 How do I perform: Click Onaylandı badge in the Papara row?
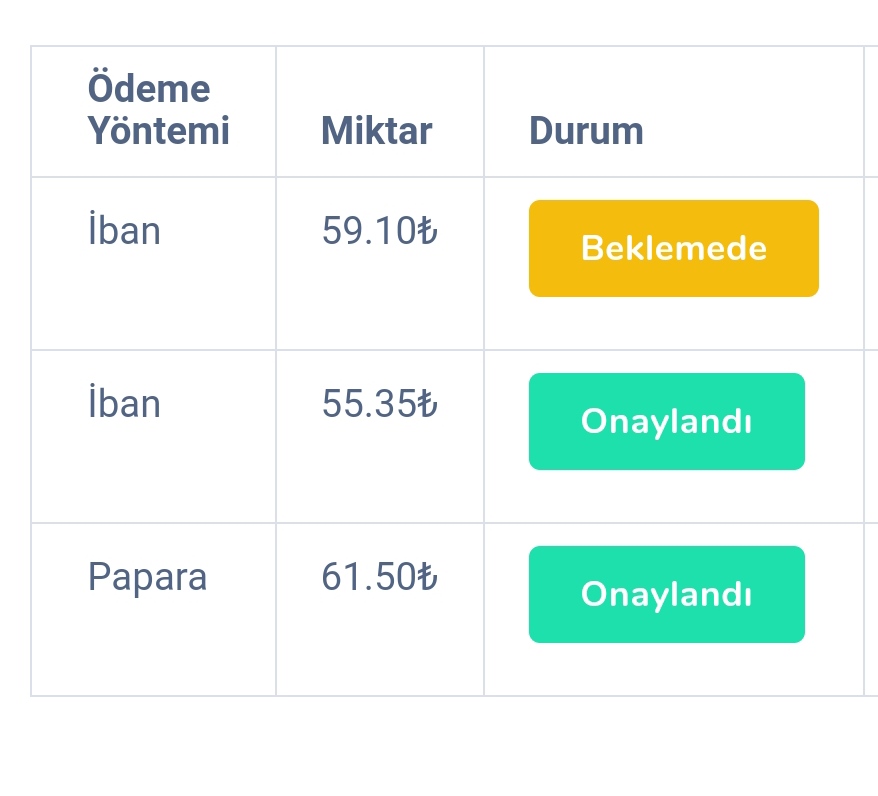[666, 594]
